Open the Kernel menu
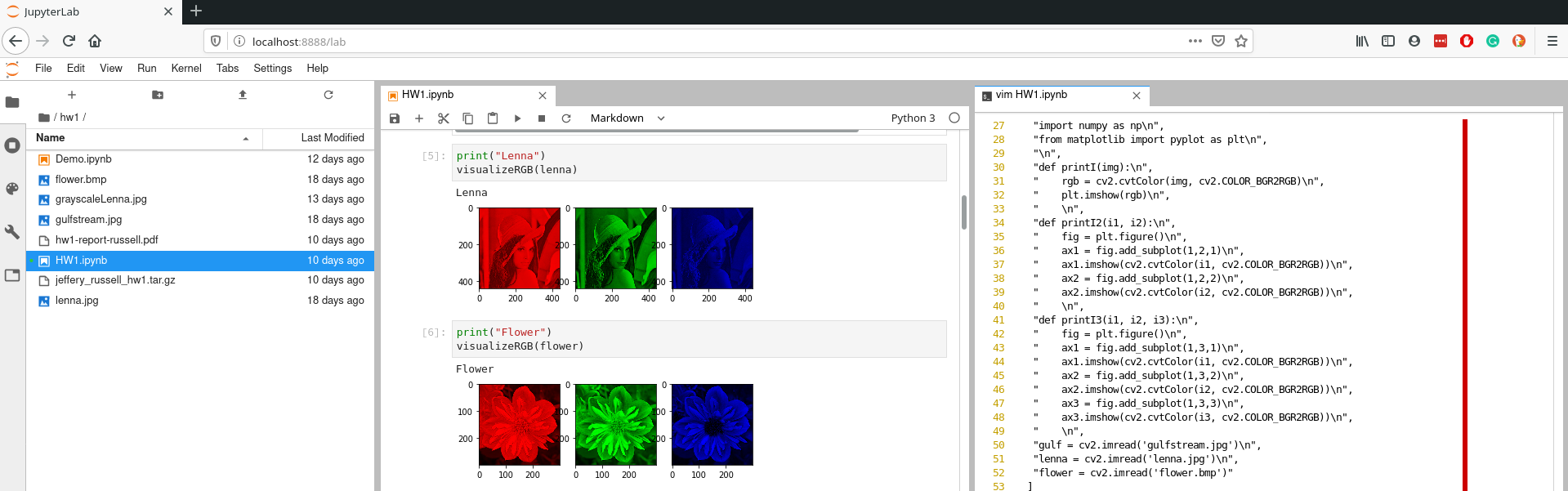This screenshot has height=491, width=1568. click(x=185, y=68)
